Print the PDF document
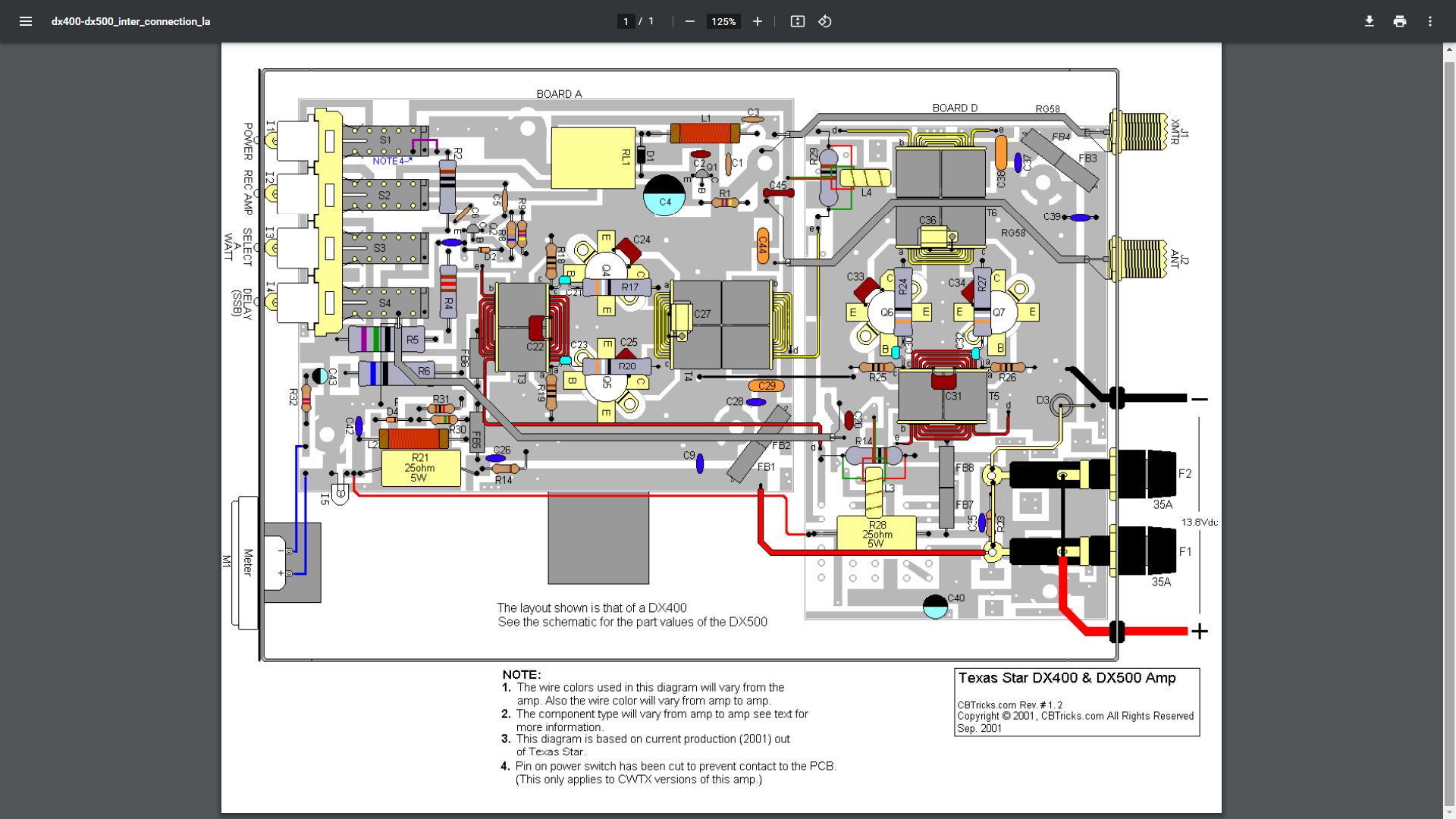Image resolution: width=1456 pixels, height=819 pixels. tap(1399, 21)
